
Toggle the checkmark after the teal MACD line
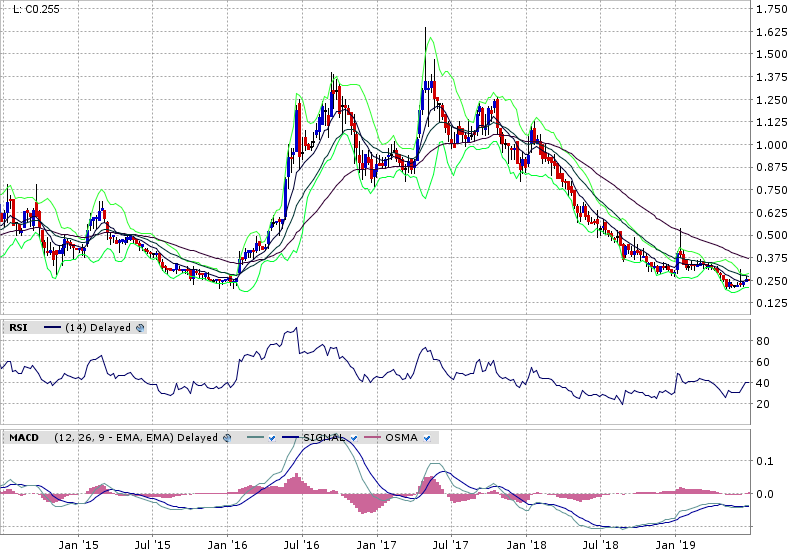(x=270, y=437)
